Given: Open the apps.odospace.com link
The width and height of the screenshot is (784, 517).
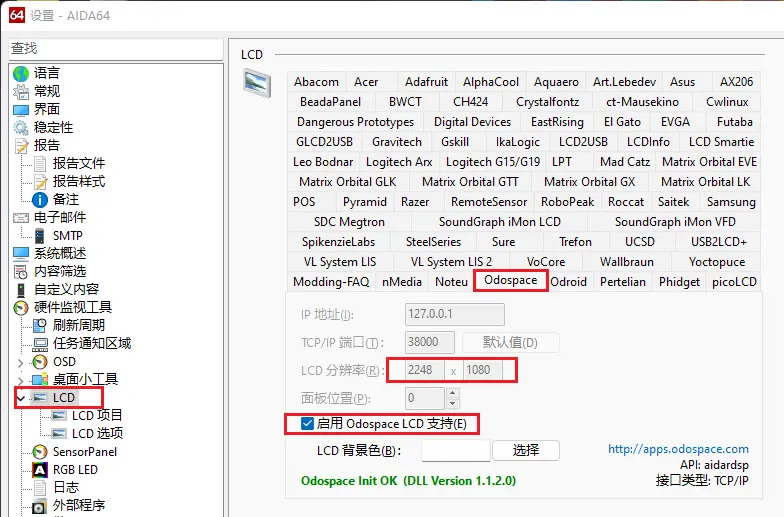Looking at the screenshot, I should point(678,450).
